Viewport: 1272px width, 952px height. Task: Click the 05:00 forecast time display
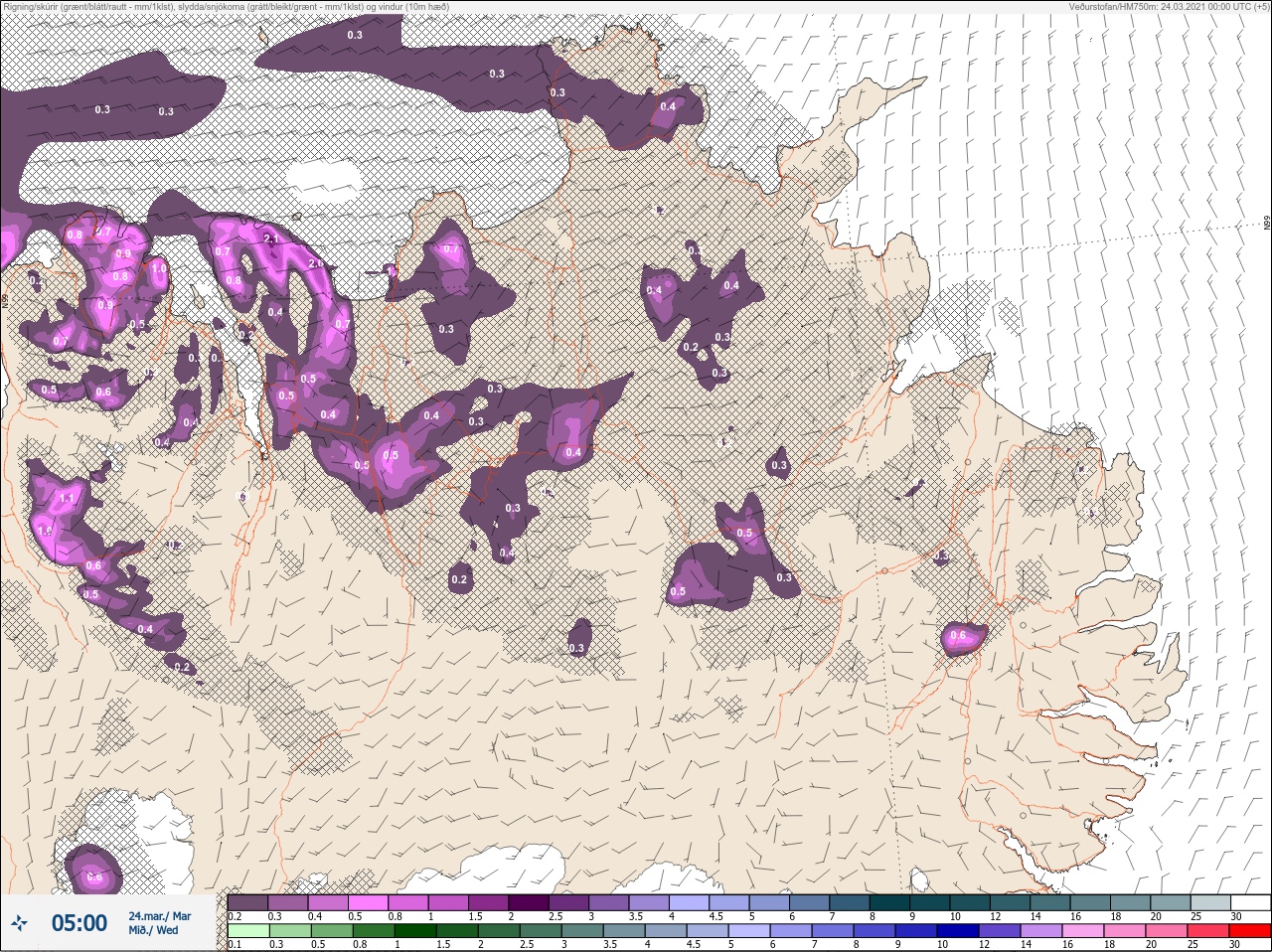tap(79, 923)
